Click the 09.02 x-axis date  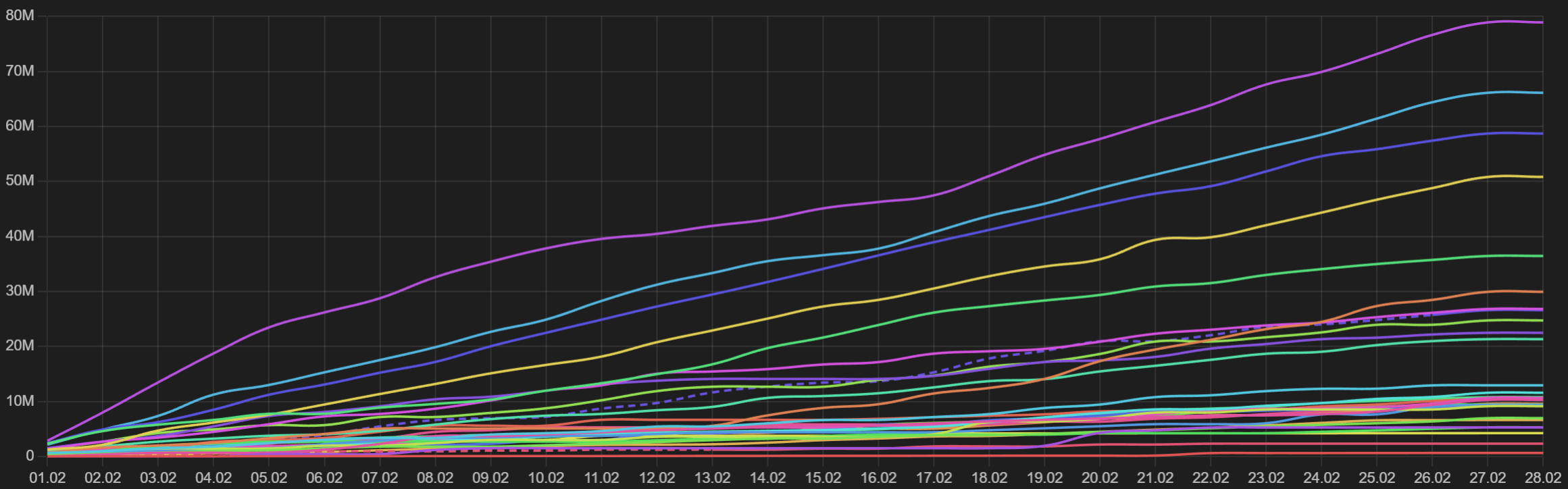coord(490,478)
